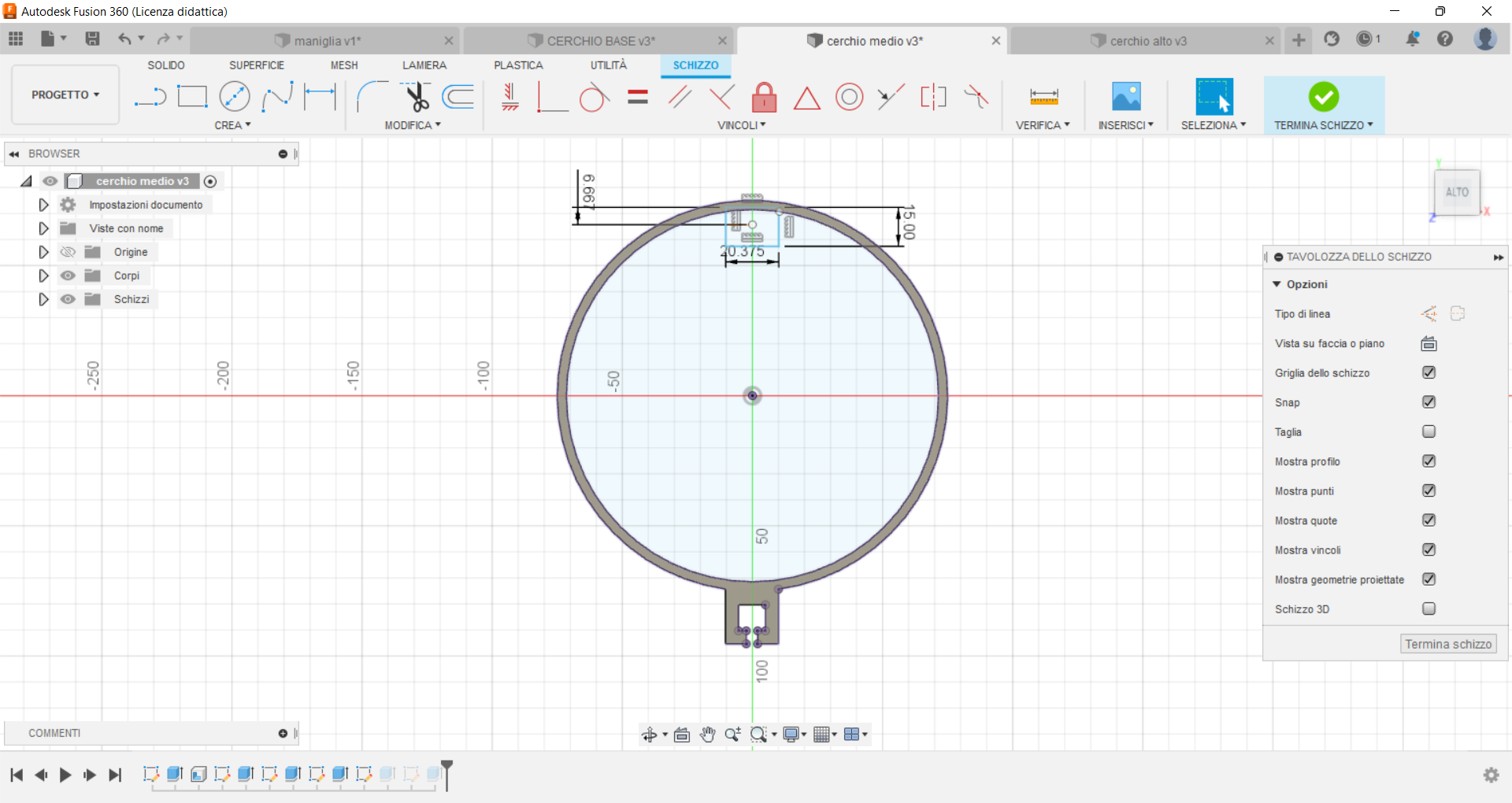Click the green Termina Schizzo checkmark icon
Screen dimensions: 1512x803
click(1323, 96)
